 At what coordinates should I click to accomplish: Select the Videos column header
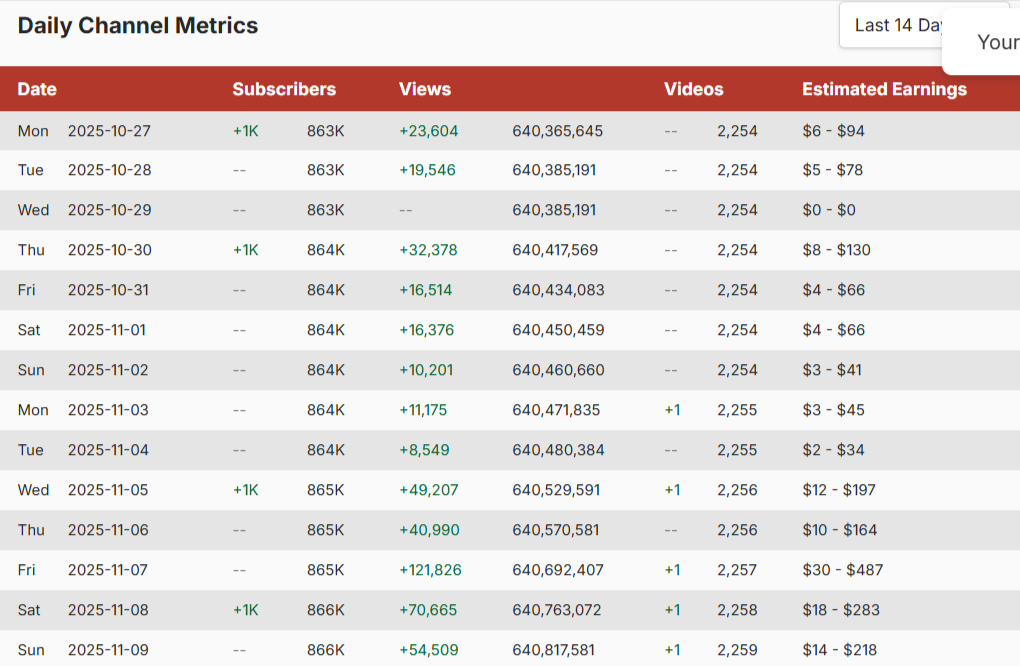(x=693, y=89)
